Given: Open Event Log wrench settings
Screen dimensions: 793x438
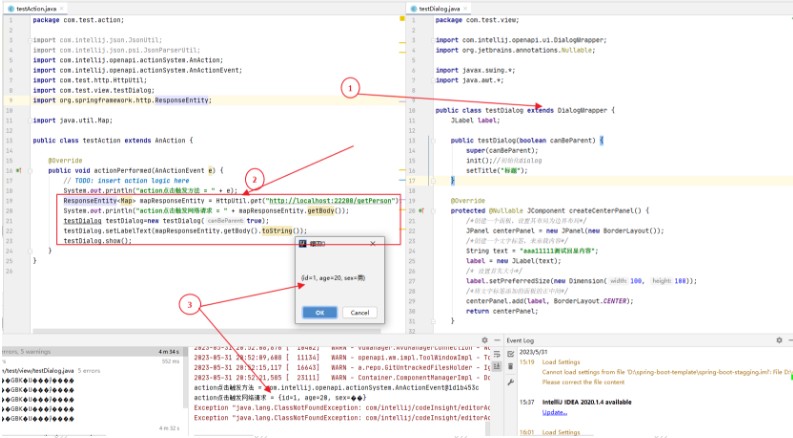Looking at the screenshot, I should 510,382.
